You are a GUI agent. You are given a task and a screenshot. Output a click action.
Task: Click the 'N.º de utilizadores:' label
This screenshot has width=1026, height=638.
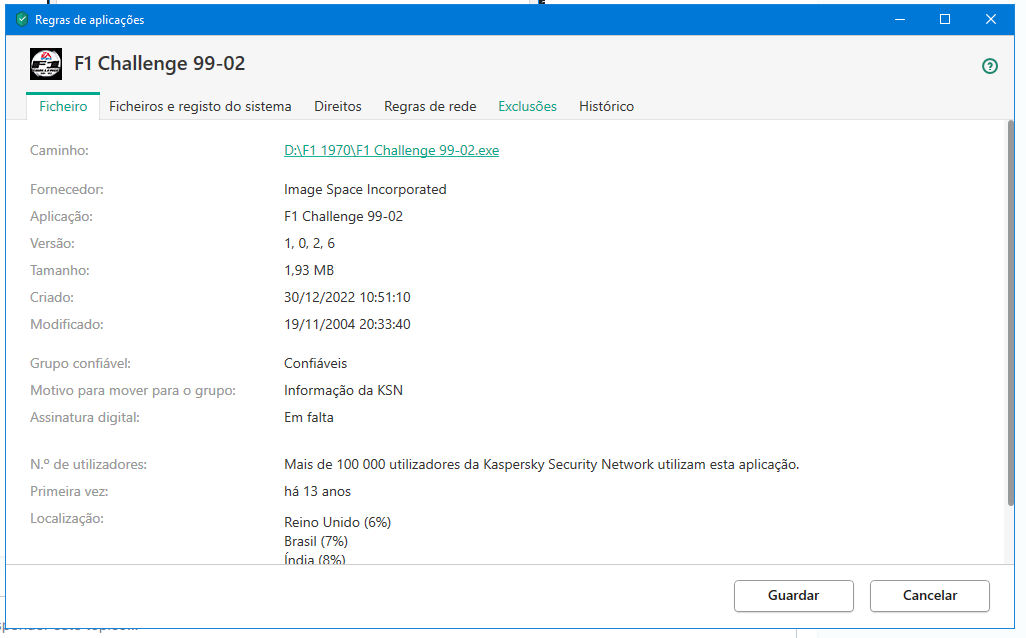pos(88,465)
